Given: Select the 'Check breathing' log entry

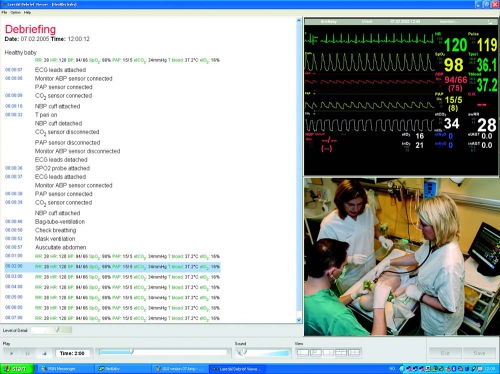Looking at the screenshot, I should tap(55, 230).
